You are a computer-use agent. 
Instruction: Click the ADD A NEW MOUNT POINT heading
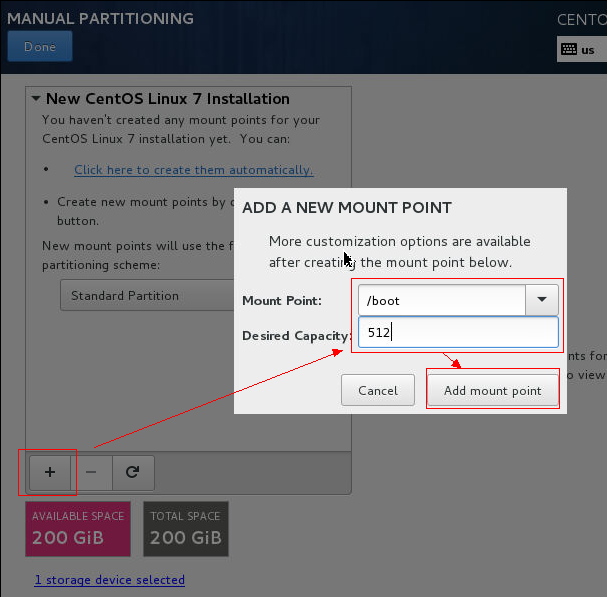347,208
